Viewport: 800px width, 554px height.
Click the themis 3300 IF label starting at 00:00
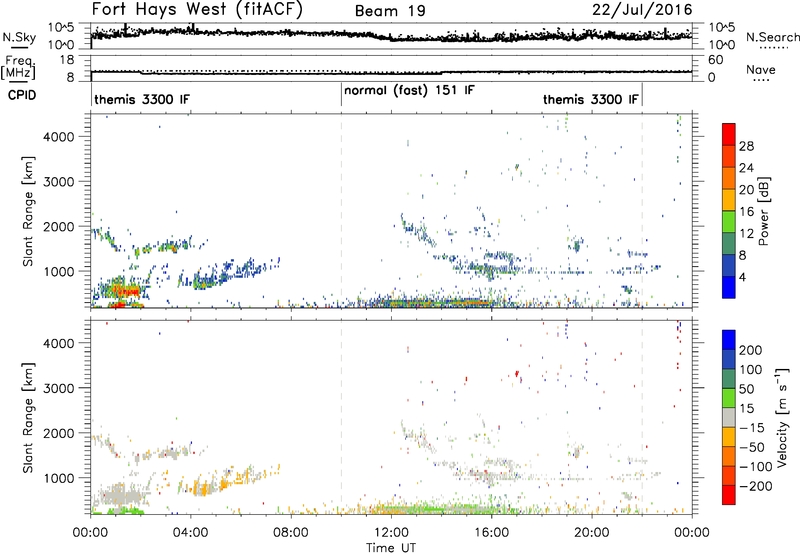tap(142, 99)
